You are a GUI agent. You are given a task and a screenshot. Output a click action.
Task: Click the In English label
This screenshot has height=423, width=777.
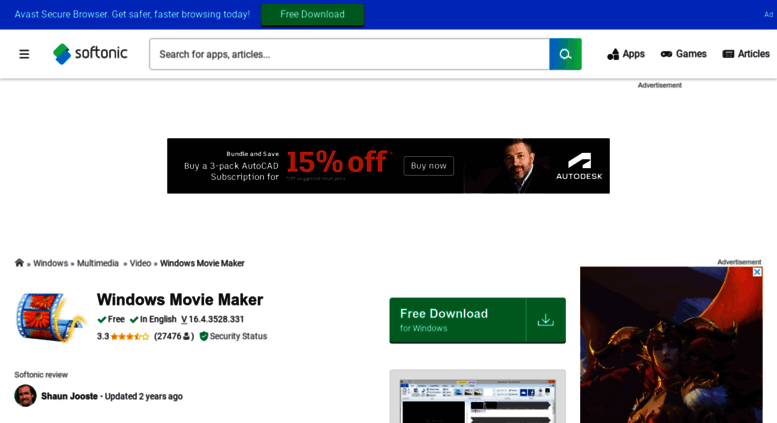[153, 319]
